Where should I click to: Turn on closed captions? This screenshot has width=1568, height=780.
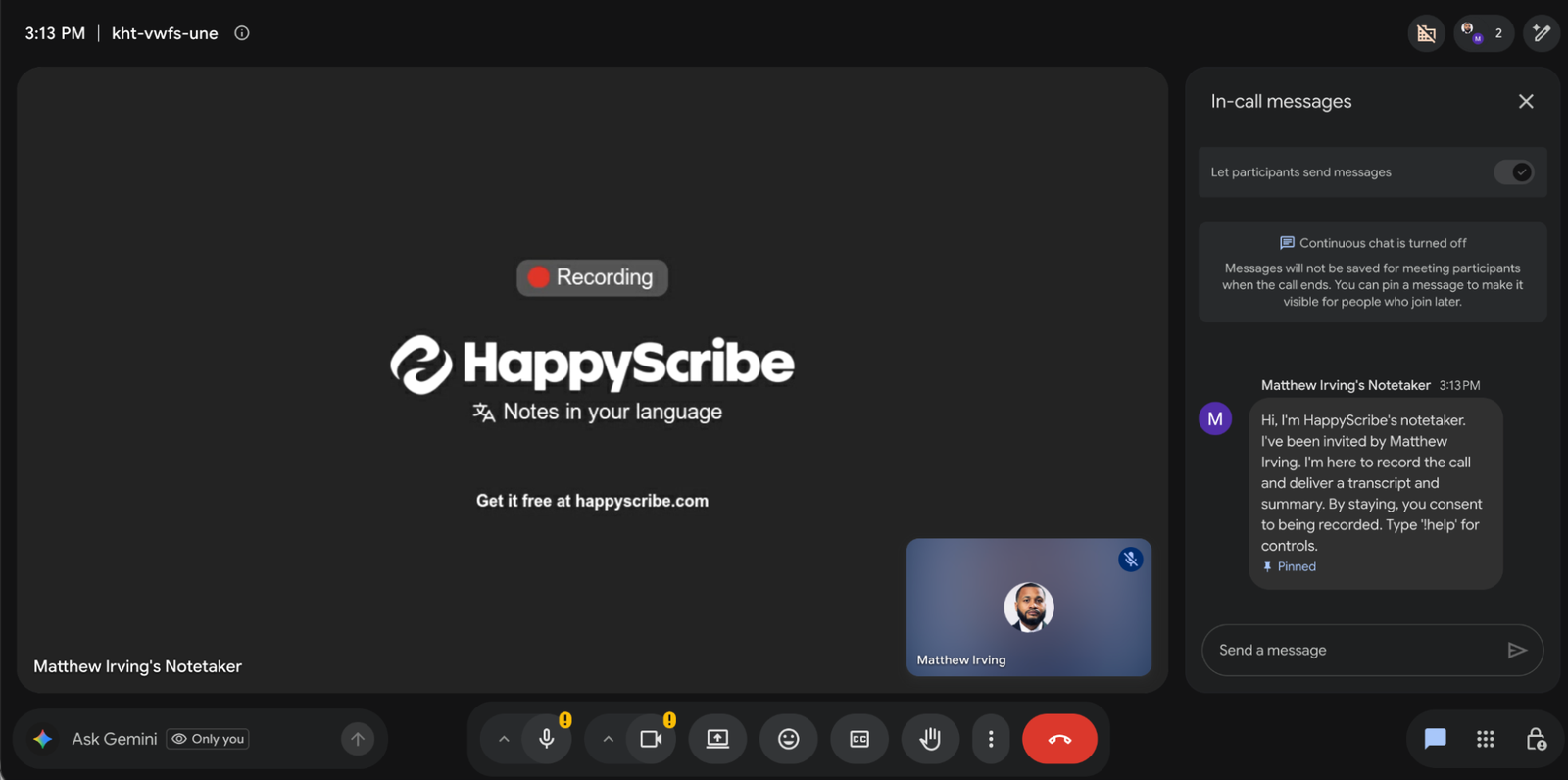pyautogui.click(x=859, y=739)
